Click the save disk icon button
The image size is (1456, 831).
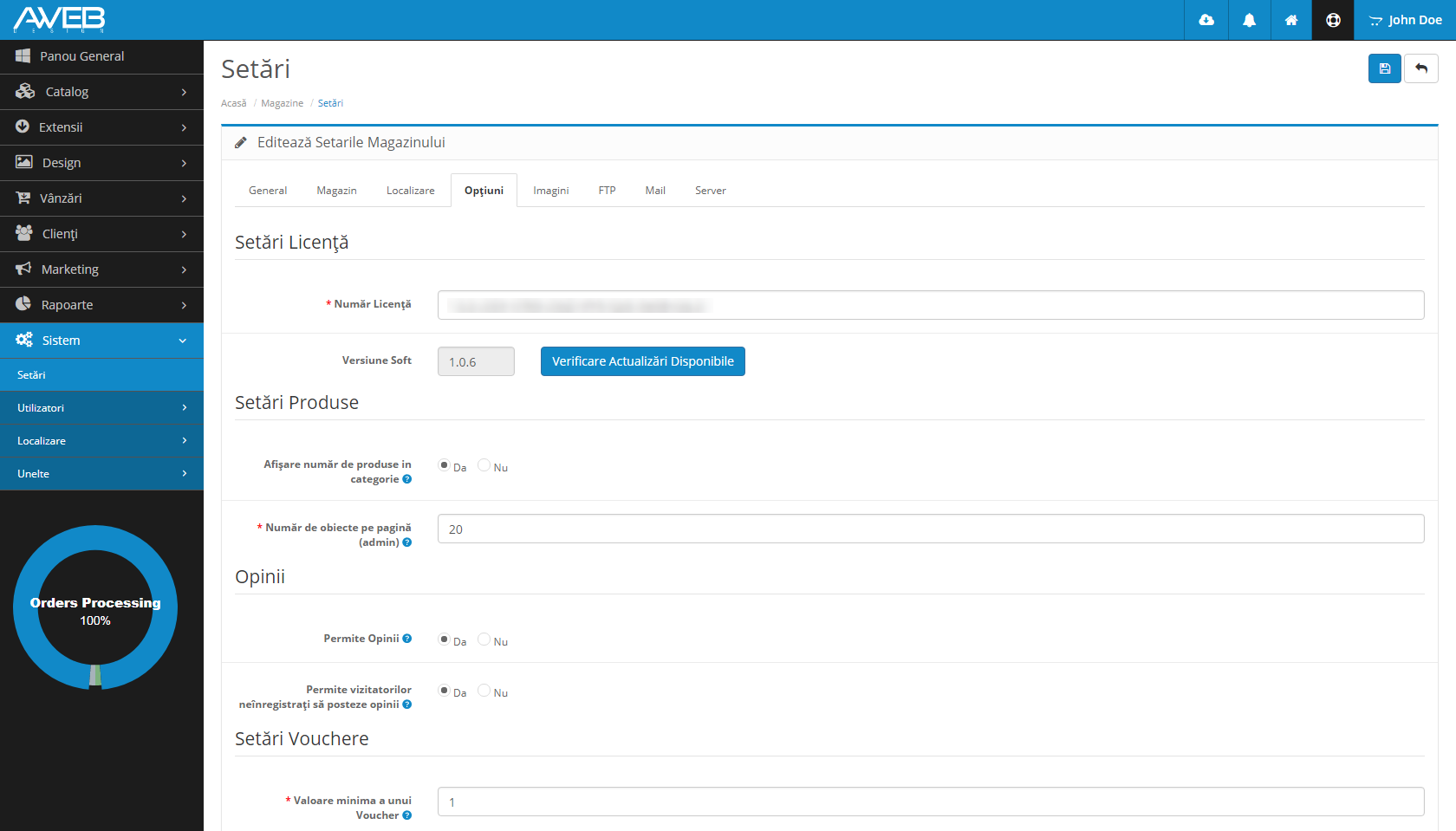[x=1384, y=68]
